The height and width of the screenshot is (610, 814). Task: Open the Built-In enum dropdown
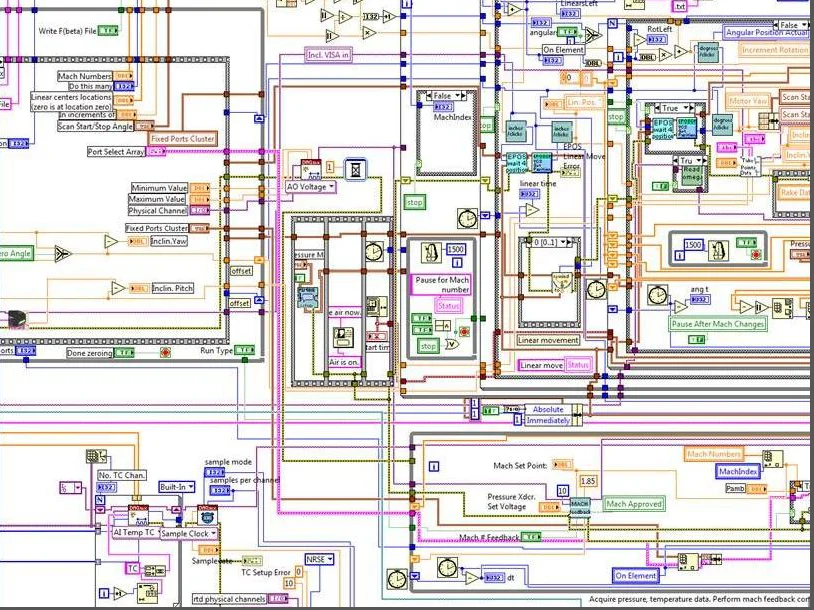pos(177,487)
